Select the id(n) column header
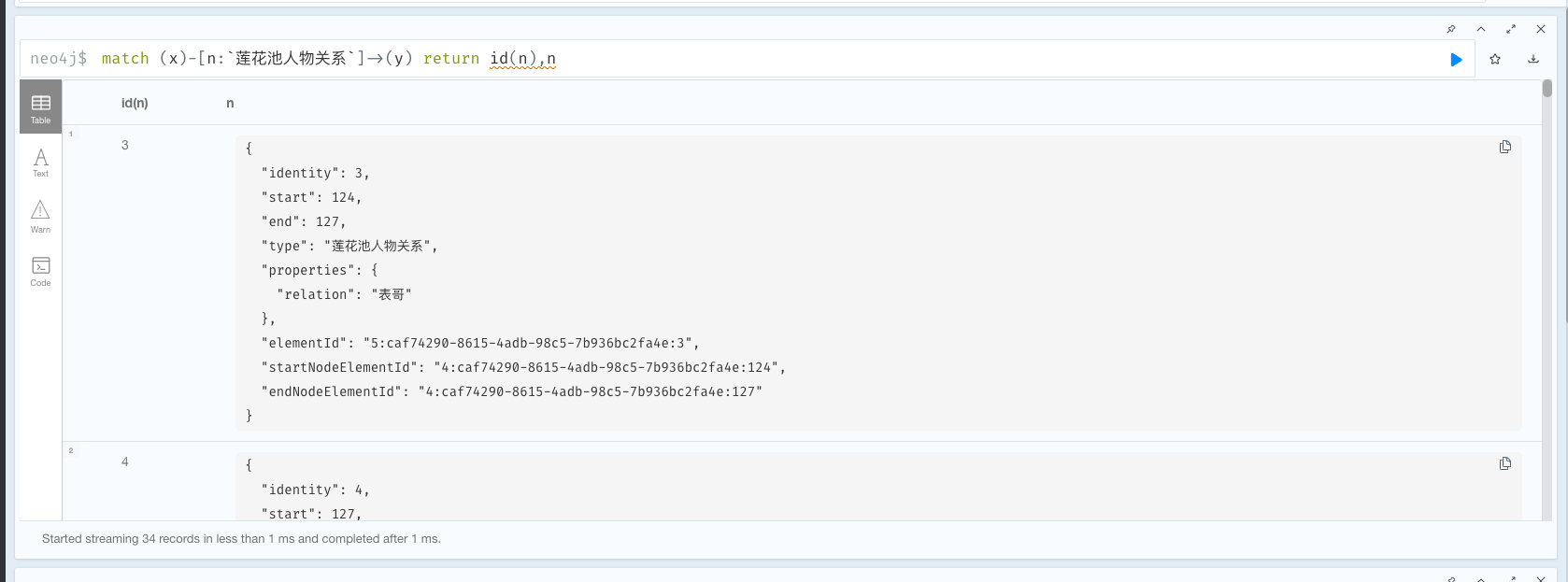The height and width of the screenshot is (582, 1568). coord(135,103)
